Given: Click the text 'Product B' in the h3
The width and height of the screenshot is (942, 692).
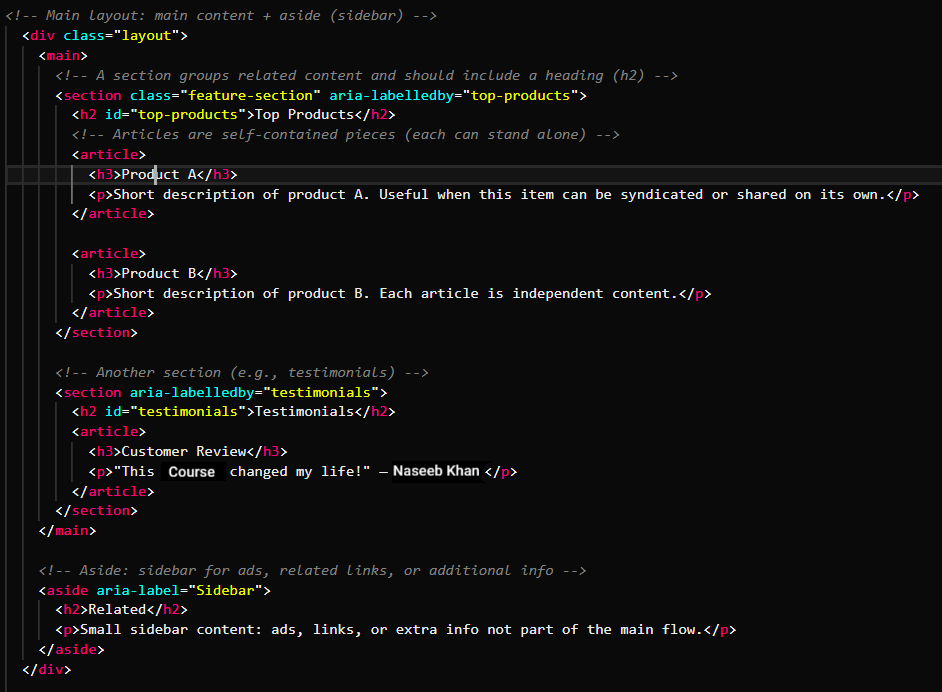Looking at the screenshot, I should click(159, 274).
